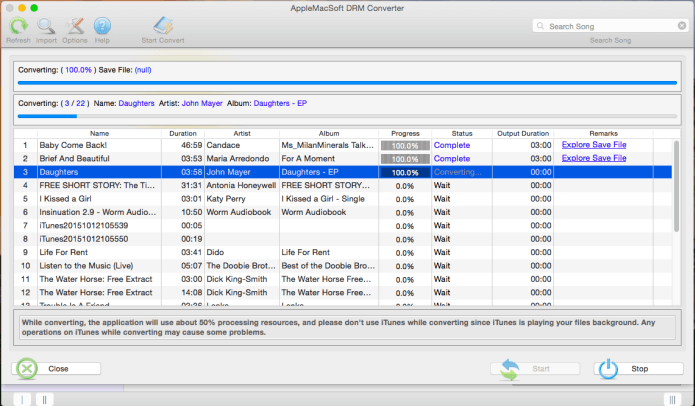Select the file 'iTunes20151012105539'

[x=84, y=226]
